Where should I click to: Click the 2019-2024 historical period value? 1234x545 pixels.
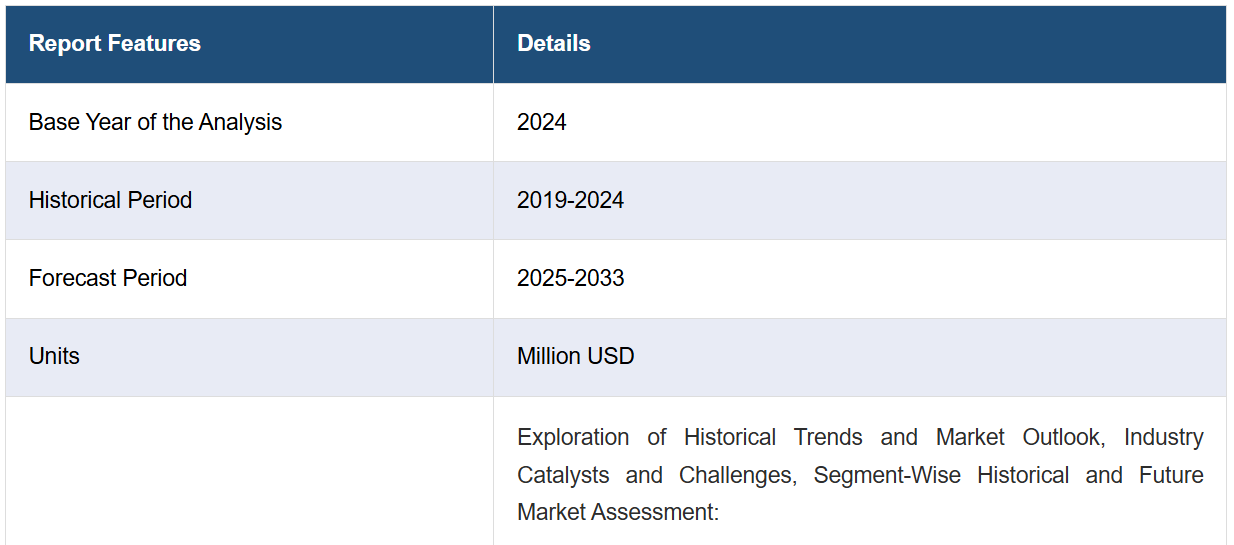[x=570, y=200]
